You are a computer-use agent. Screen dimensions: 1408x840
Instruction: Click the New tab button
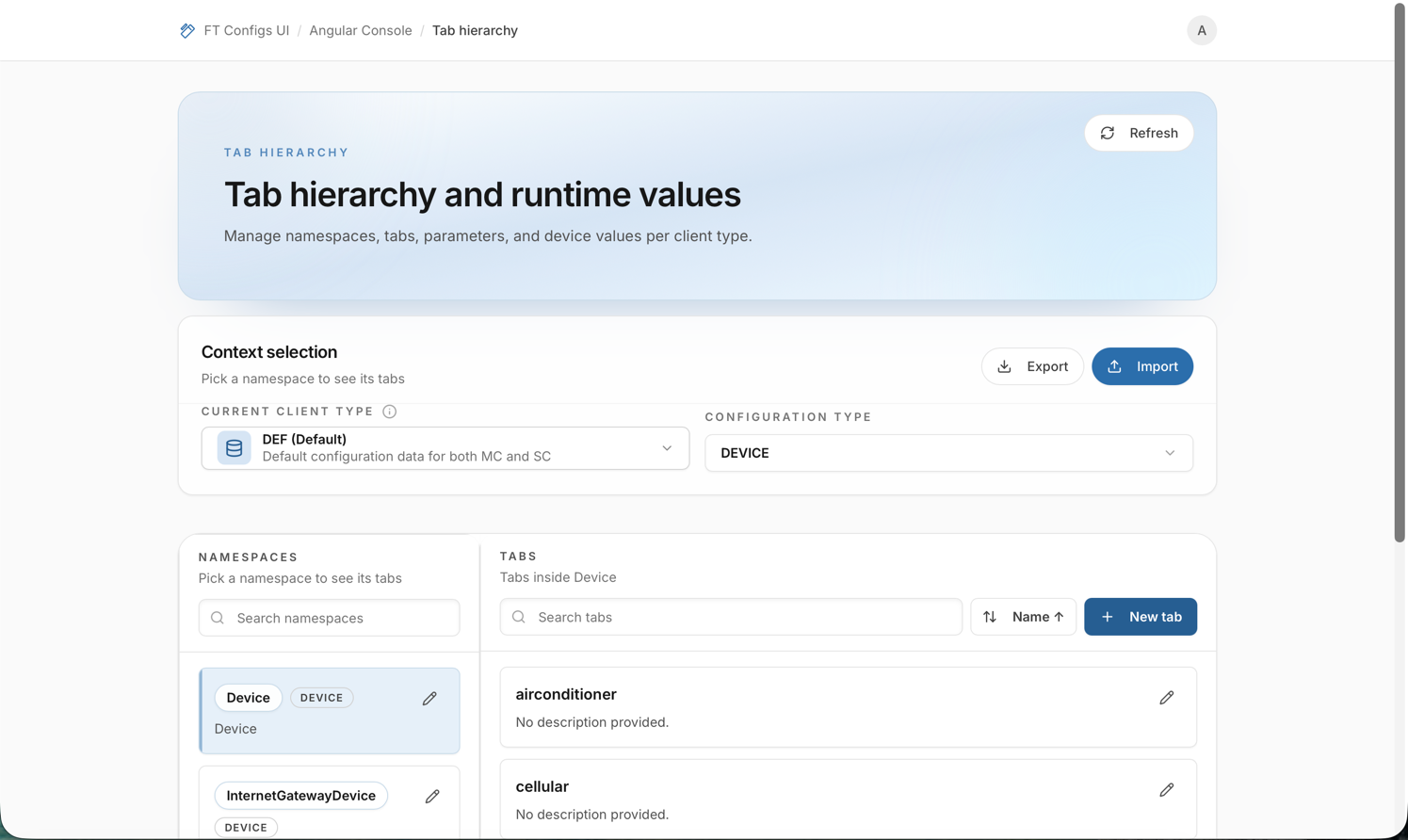[1140, 617]
